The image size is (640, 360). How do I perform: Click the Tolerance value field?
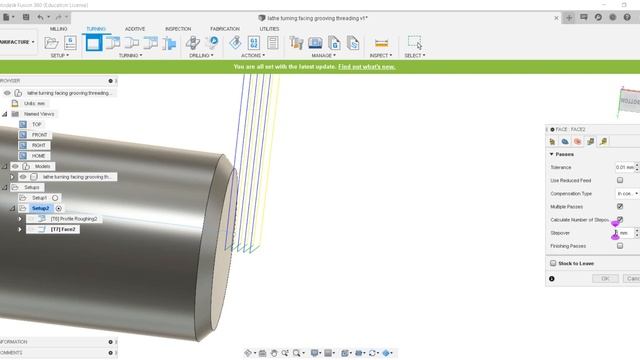coord(625,167)
